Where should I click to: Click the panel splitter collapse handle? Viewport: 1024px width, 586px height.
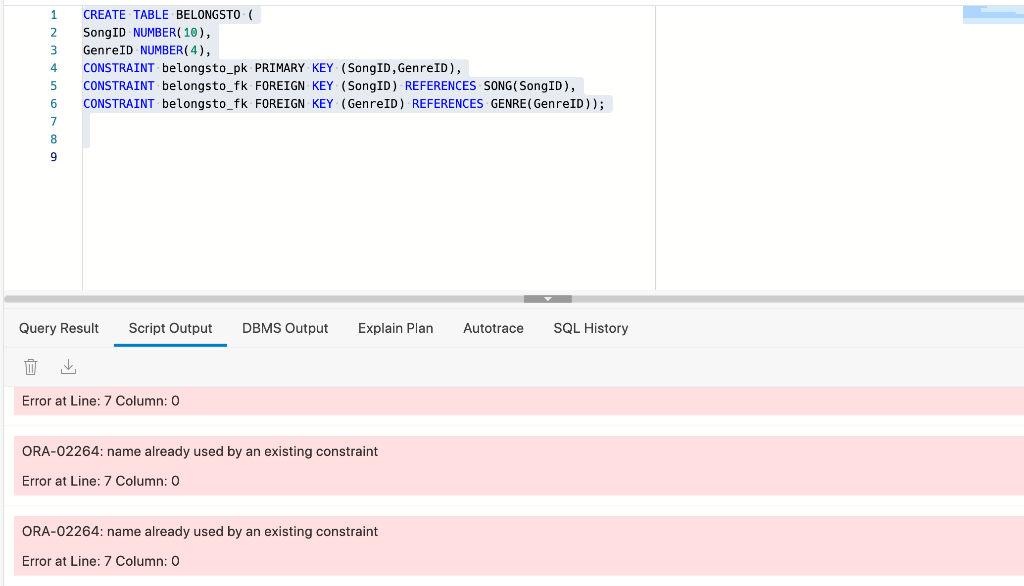click(x=547, y=298)
